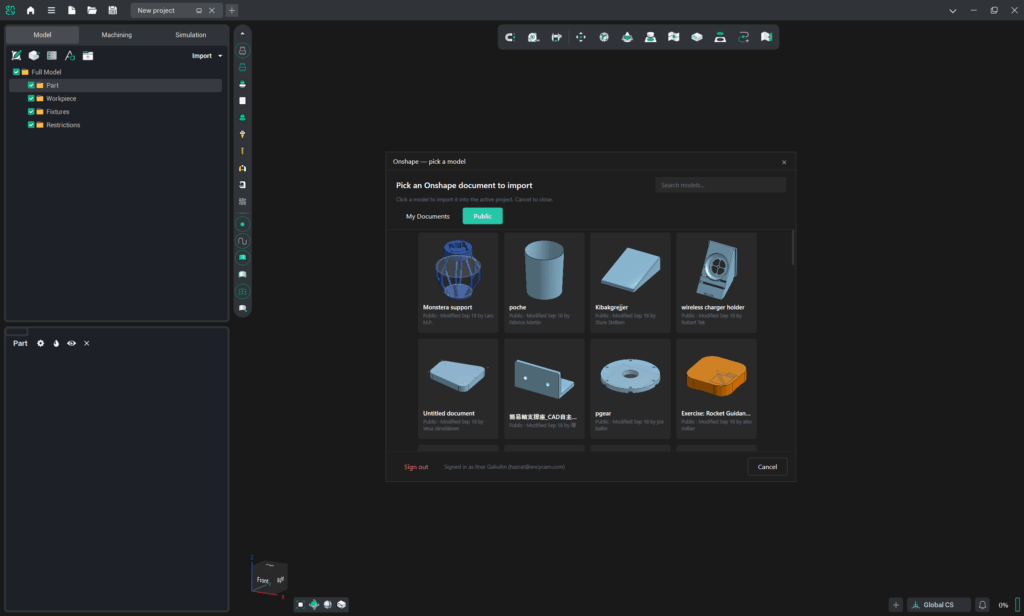Click the box solid icon in top toolbar
The image size is (1024, 616).
pyautogui.click(x=697, y=37)
